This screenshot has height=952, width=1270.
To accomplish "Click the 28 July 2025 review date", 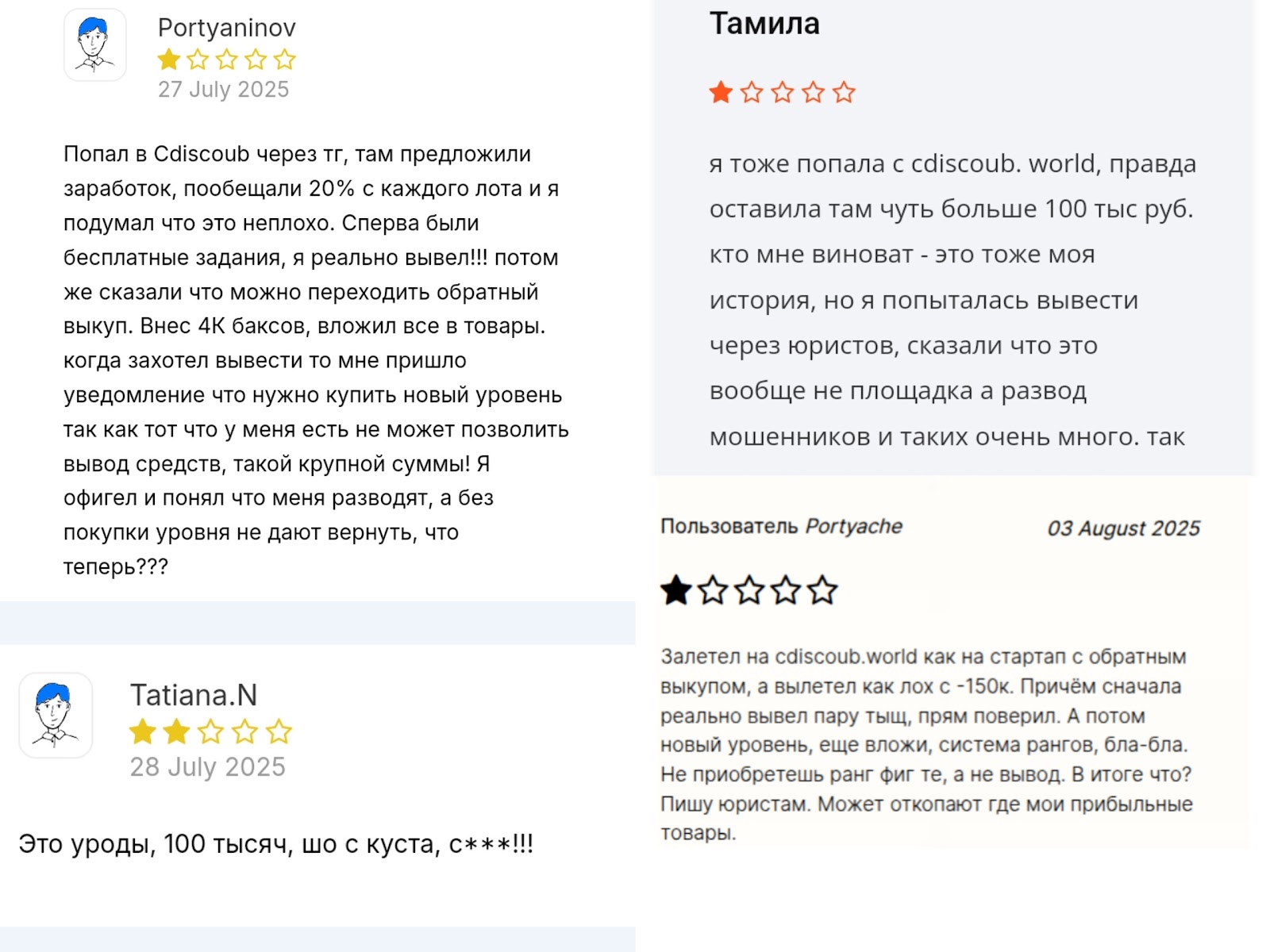I will [207, 766].
